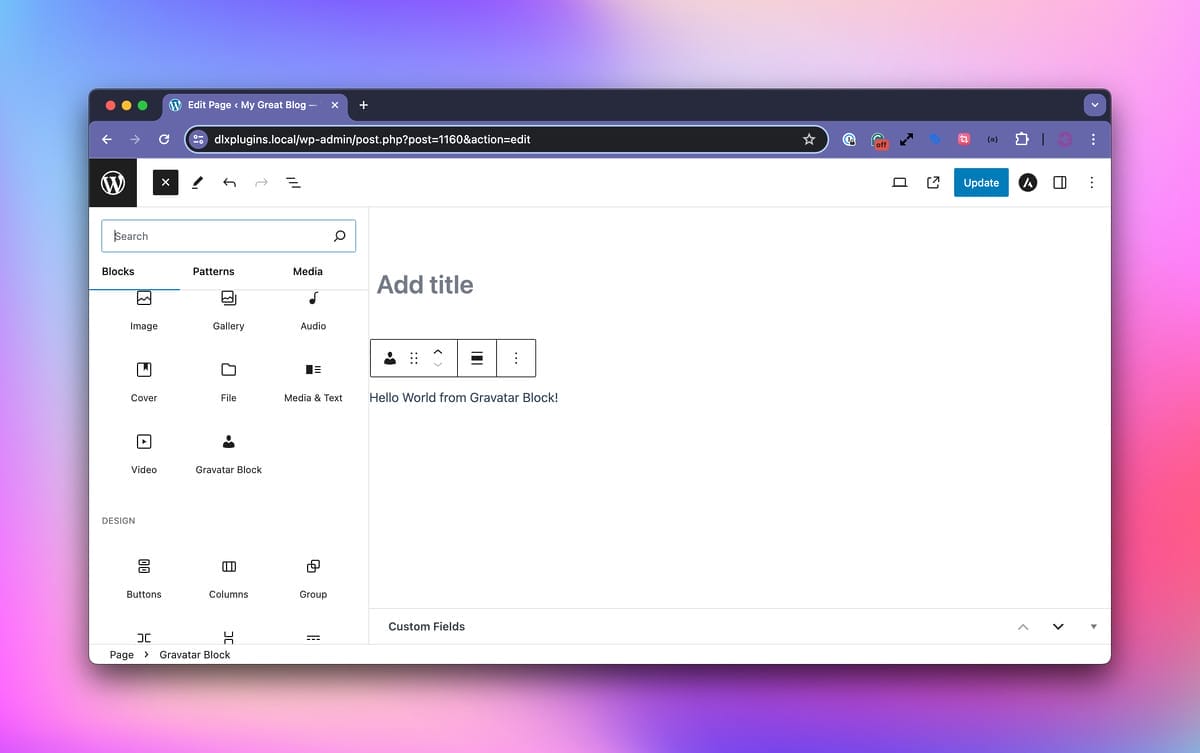1200x753 pixels.
Task: Change alignment in block toolbar
Action: point(477,358)
